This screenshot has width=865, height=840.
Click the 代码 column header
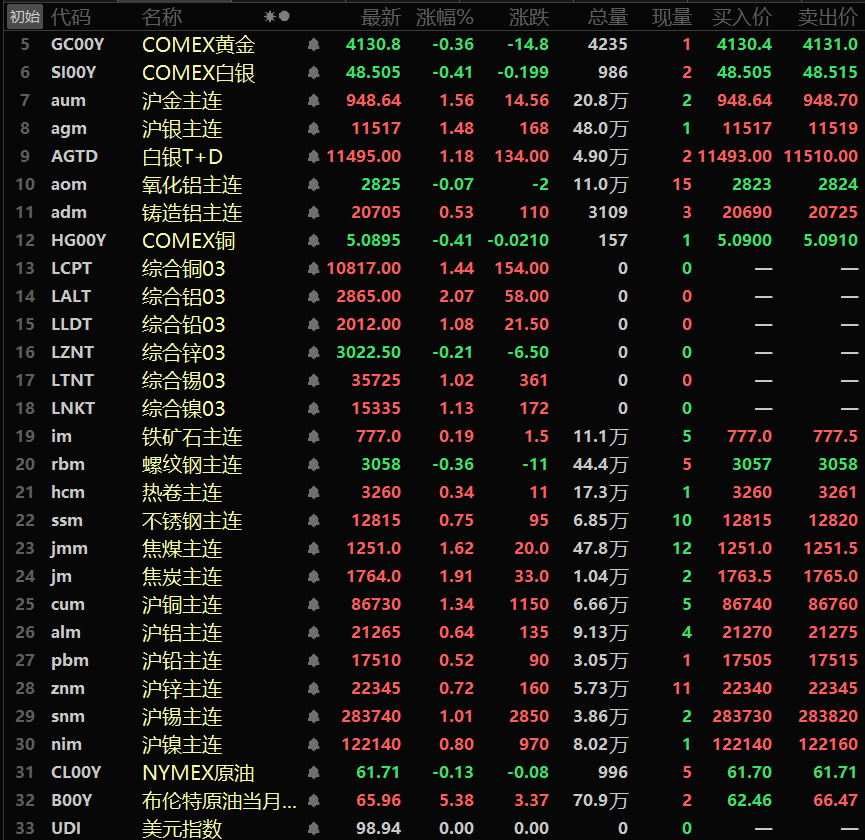(x=70, y=16)
